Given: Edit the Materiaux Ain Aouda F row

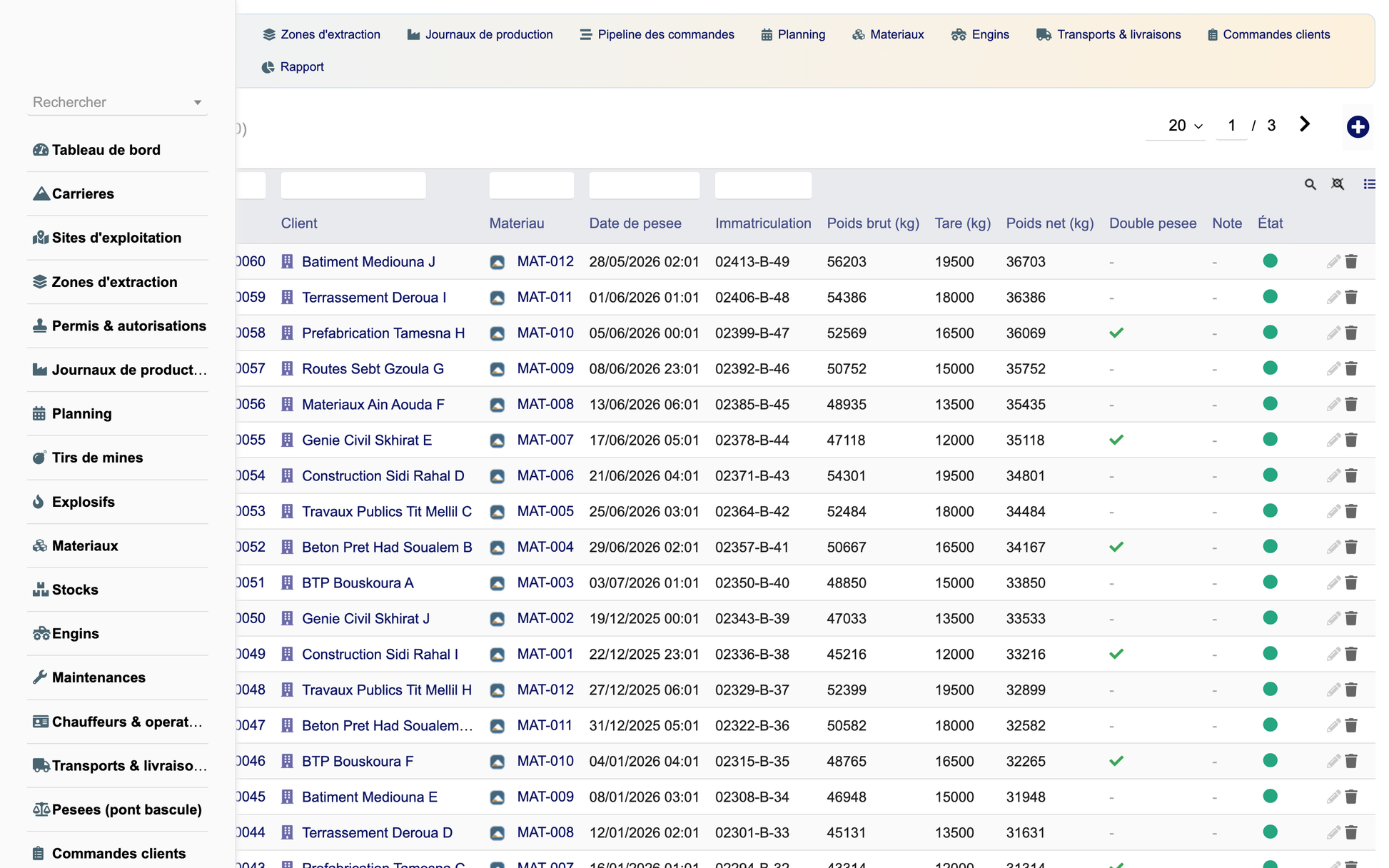Looking at the screenshot, I should (x=1333, y=404).
